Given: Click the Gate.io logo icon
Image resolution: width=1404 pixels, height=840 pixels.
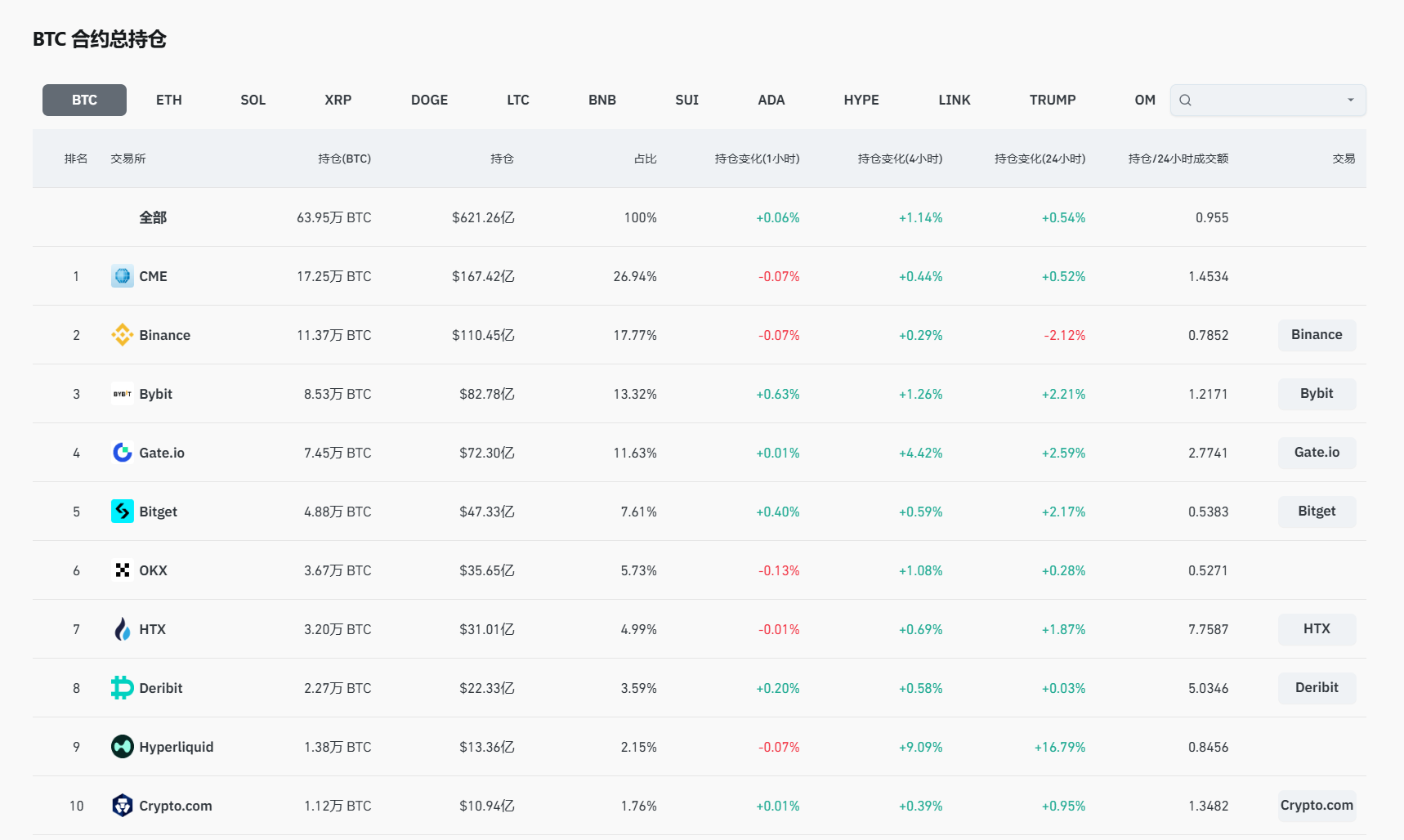Looking at the screenshot, I should pyautogui.click(x=122, y=453).
